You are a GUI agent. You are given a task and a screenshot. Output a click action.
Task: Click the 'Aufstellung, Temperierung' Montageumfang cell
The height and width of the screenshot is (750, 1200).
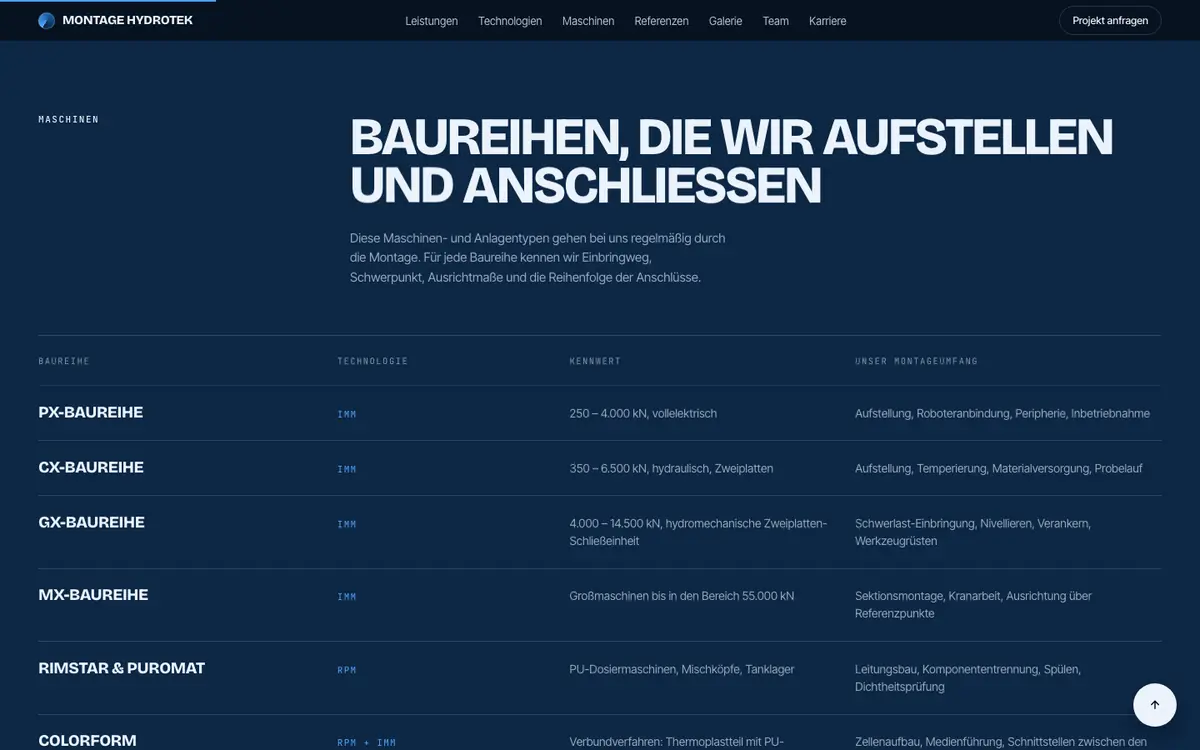tap(999, 468)
